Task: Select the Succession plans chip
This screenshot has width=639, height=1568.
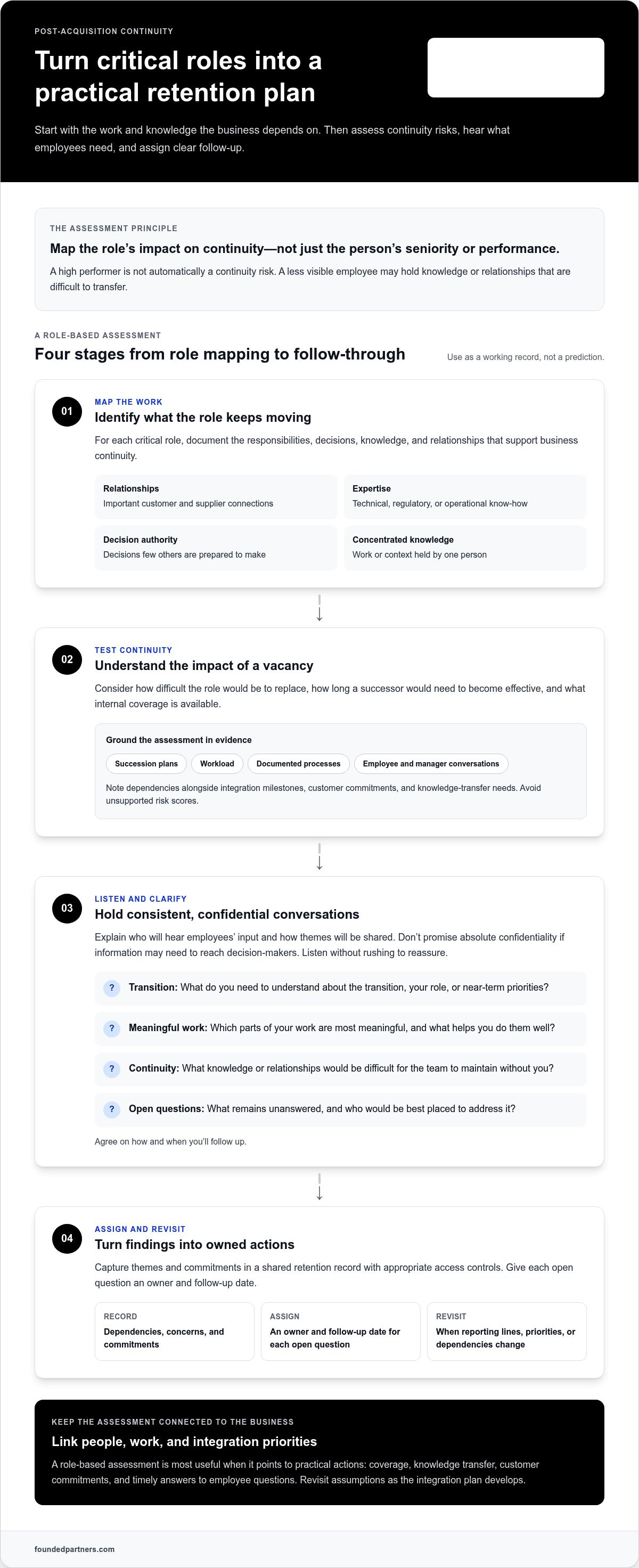Action: click(x=146, y=764)
